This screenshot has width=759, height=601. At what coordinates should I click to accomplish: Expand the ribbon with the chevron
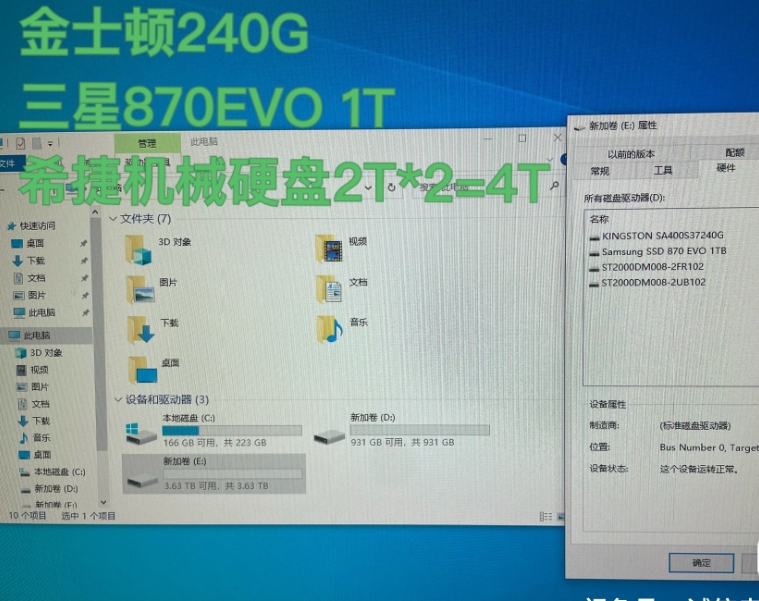550,159
